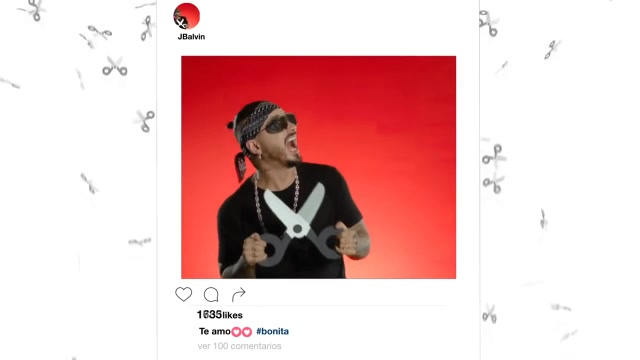The height and width of the screenshot is (360, 640).
Task: Click the 'Te amo' caption text
Action: (215, 331)
